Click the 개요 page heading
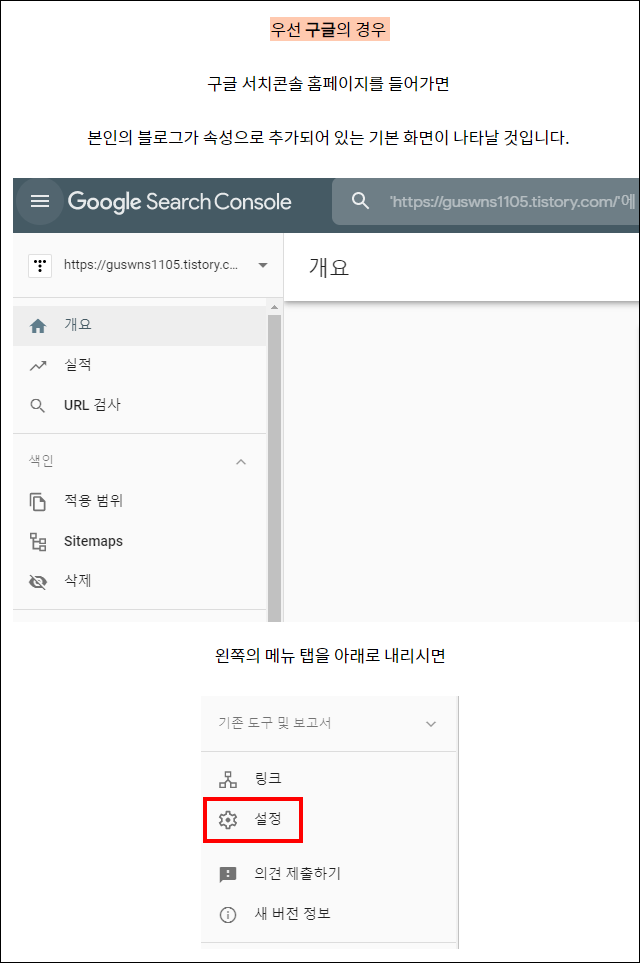This screenshot has height=963, width=640. (329, 267)
